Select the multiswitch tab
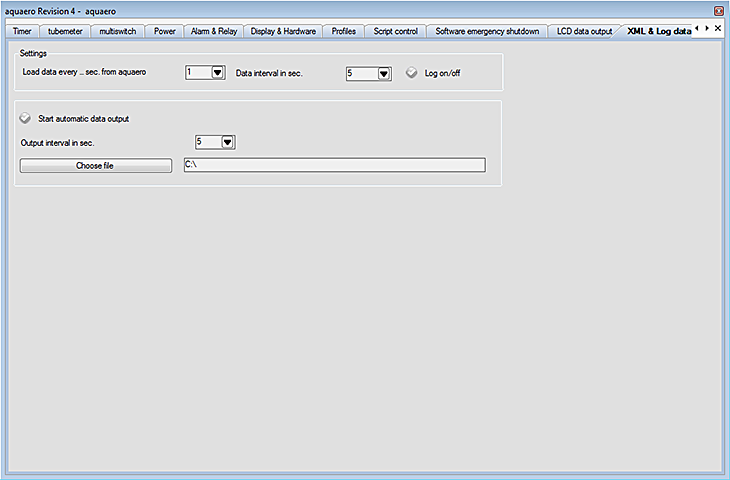The height and width of the screenshot is (480, 730). 118,31
